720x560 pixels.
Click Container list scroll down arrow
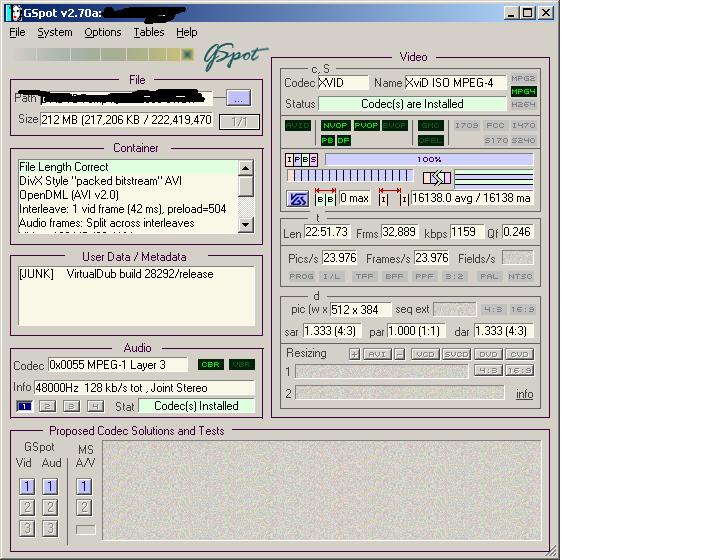(x=246, y=225)
